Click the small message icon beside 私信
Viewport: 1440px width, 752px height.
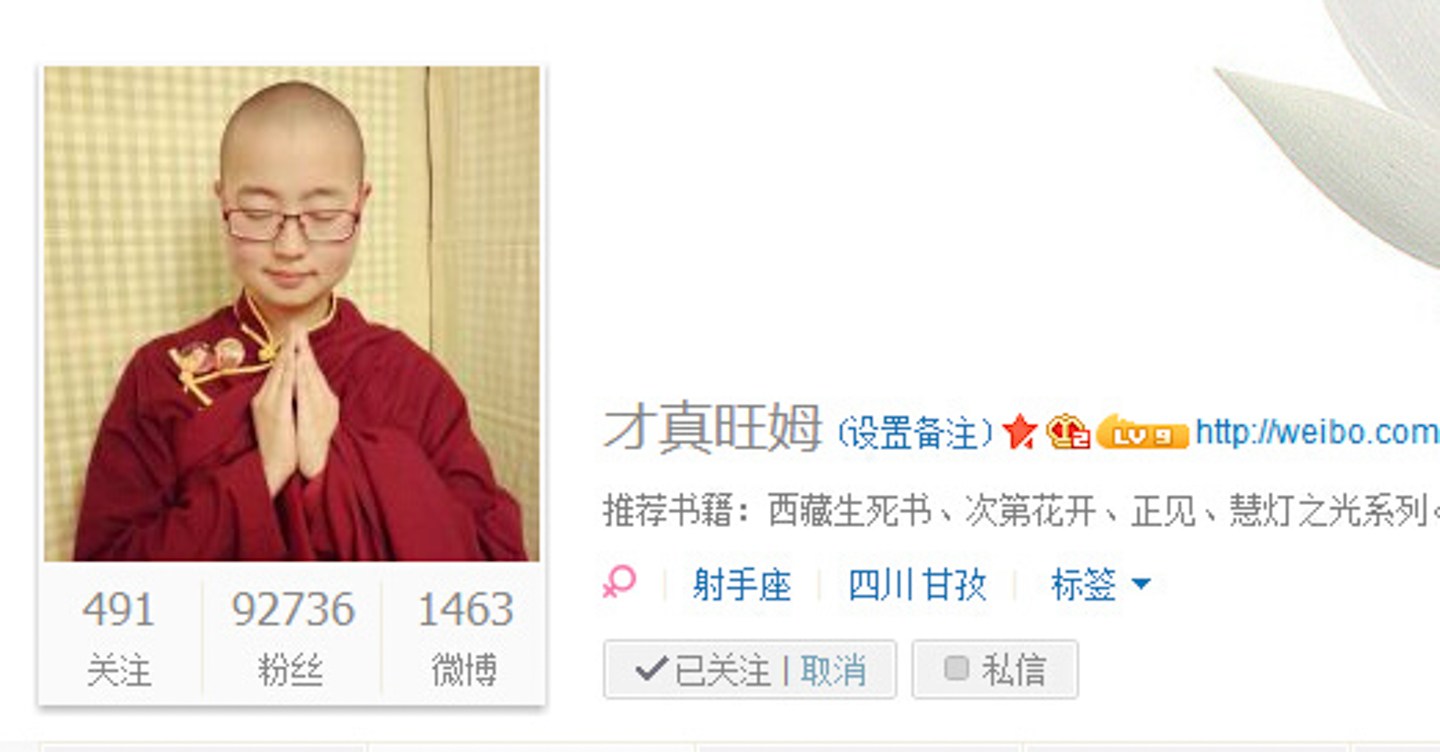(x=957, y=669)
